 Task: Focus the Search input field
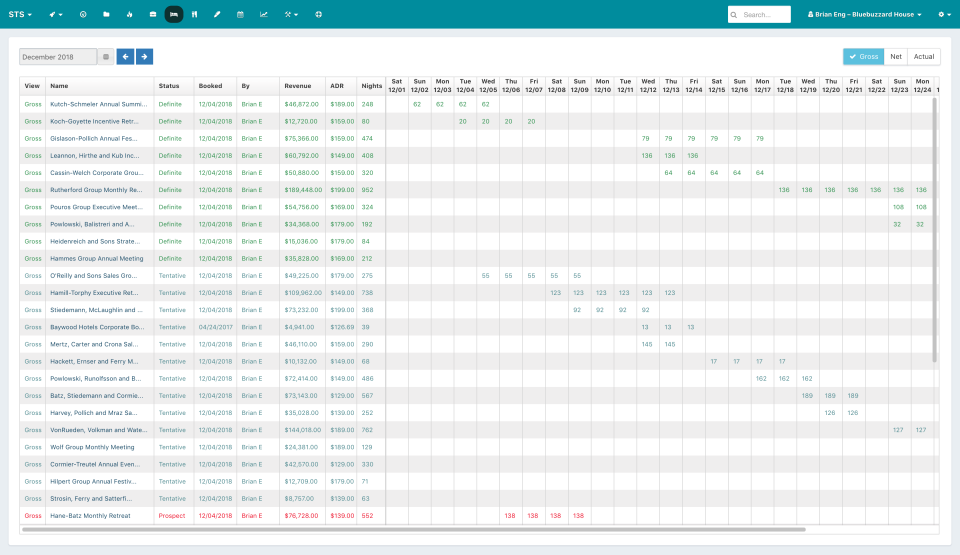point(759,15)
